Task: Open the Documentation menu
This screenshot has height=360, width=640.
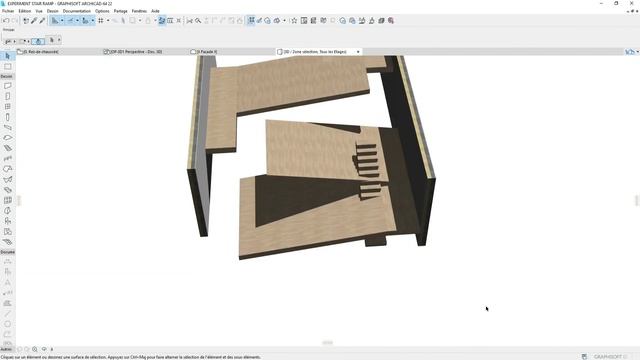Action: (77, 11)
